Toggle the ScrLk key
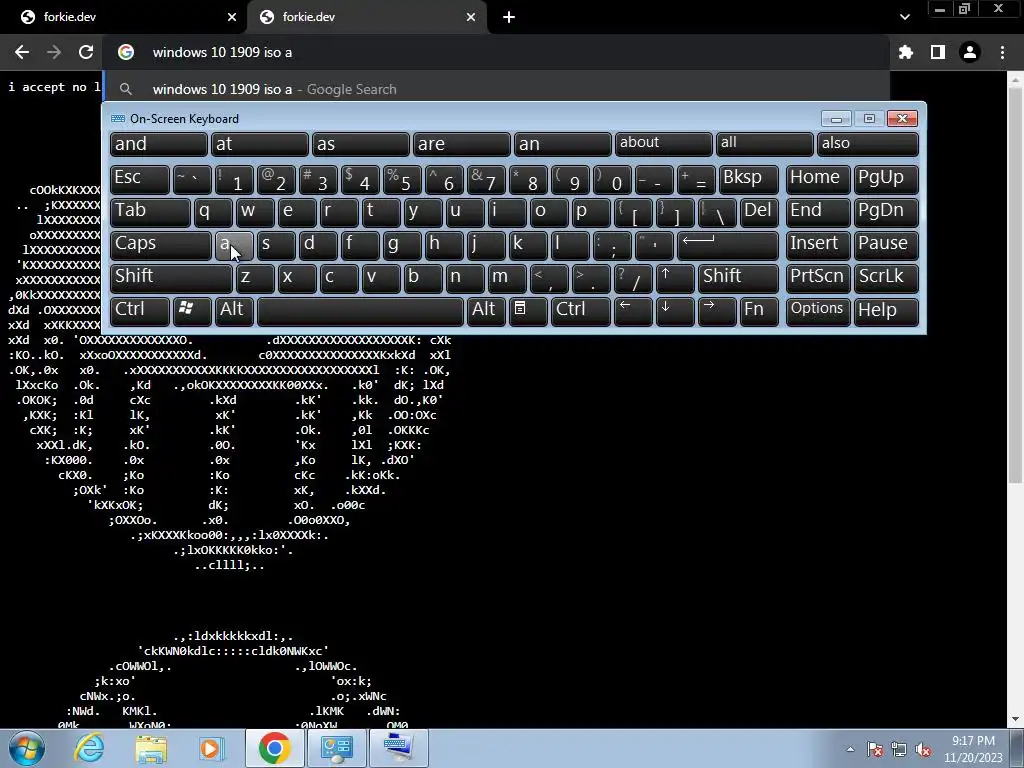1024x768 pixels. pos(886,278)
